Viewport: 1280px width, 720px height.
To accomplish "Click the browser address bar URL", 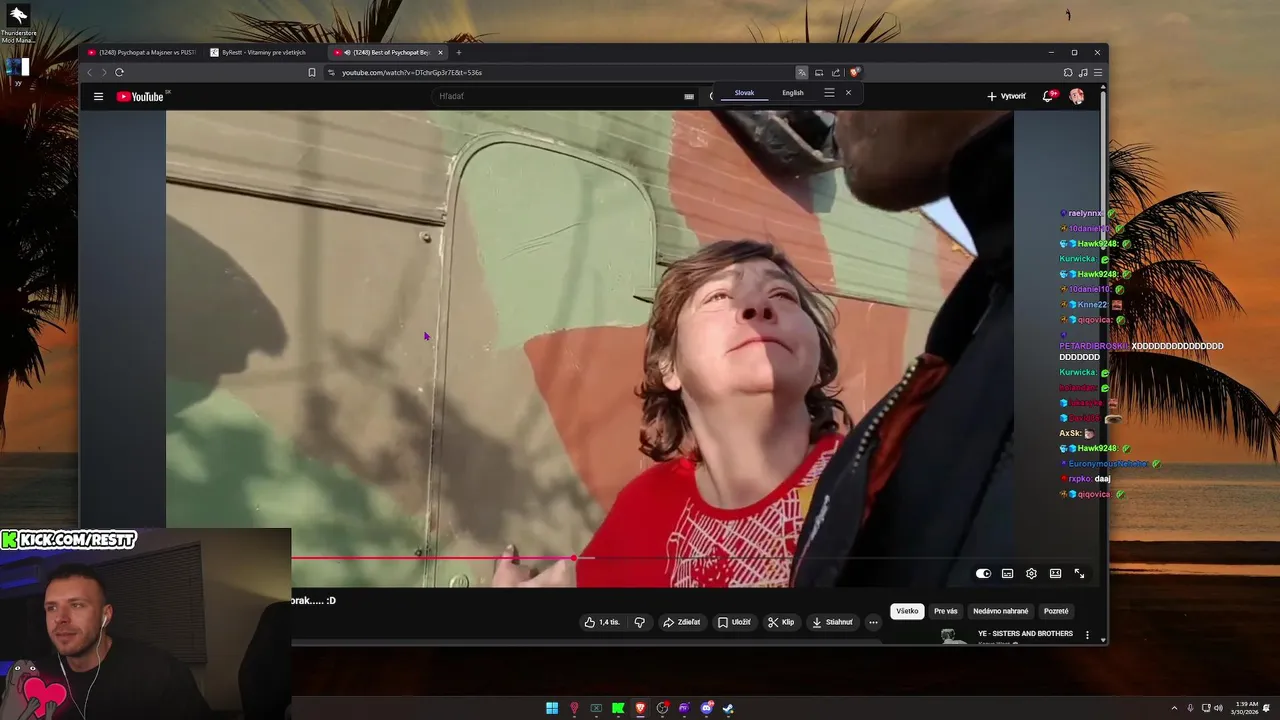I will click(412, 72).
